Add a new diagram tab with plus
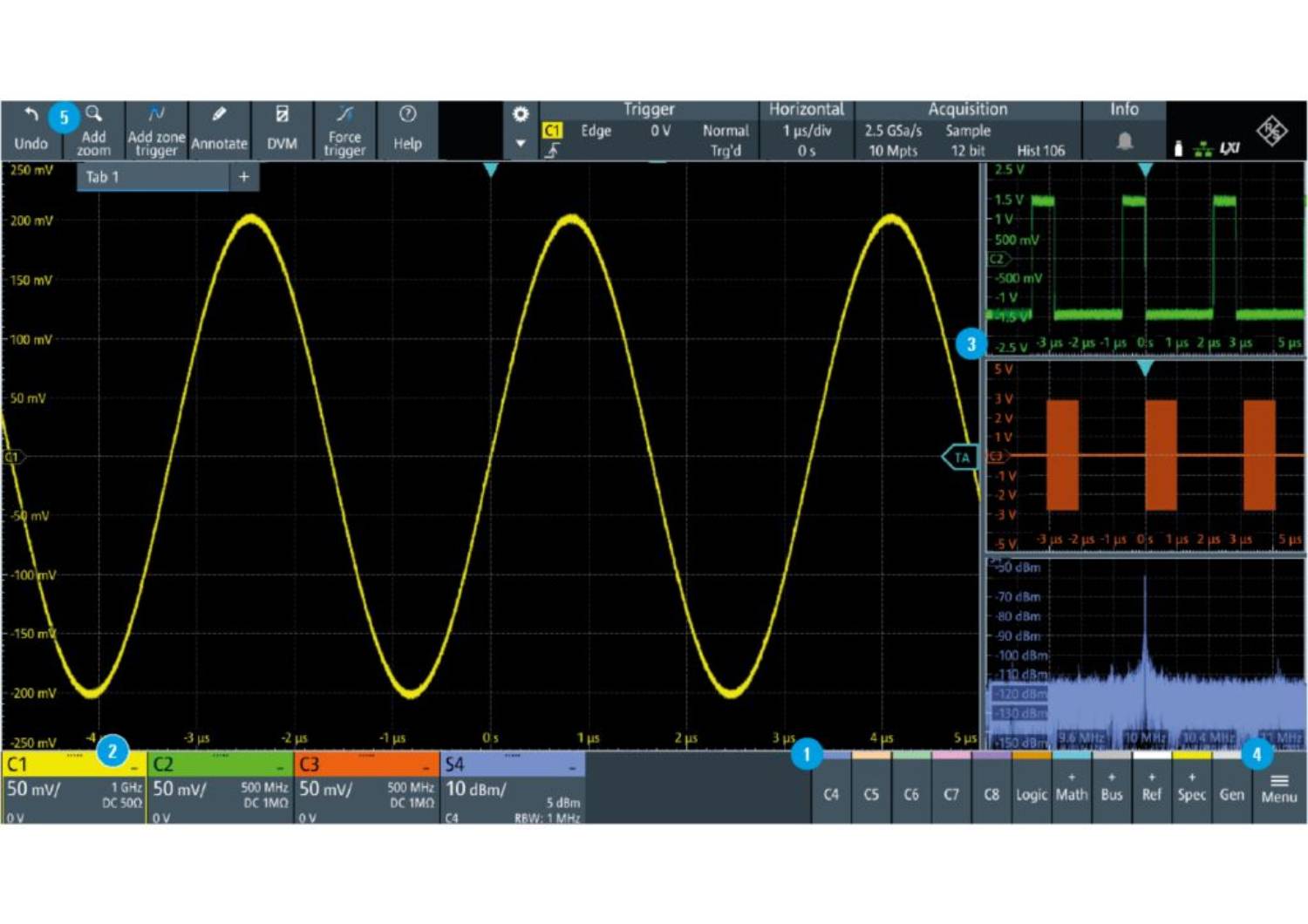 (244, 177)
